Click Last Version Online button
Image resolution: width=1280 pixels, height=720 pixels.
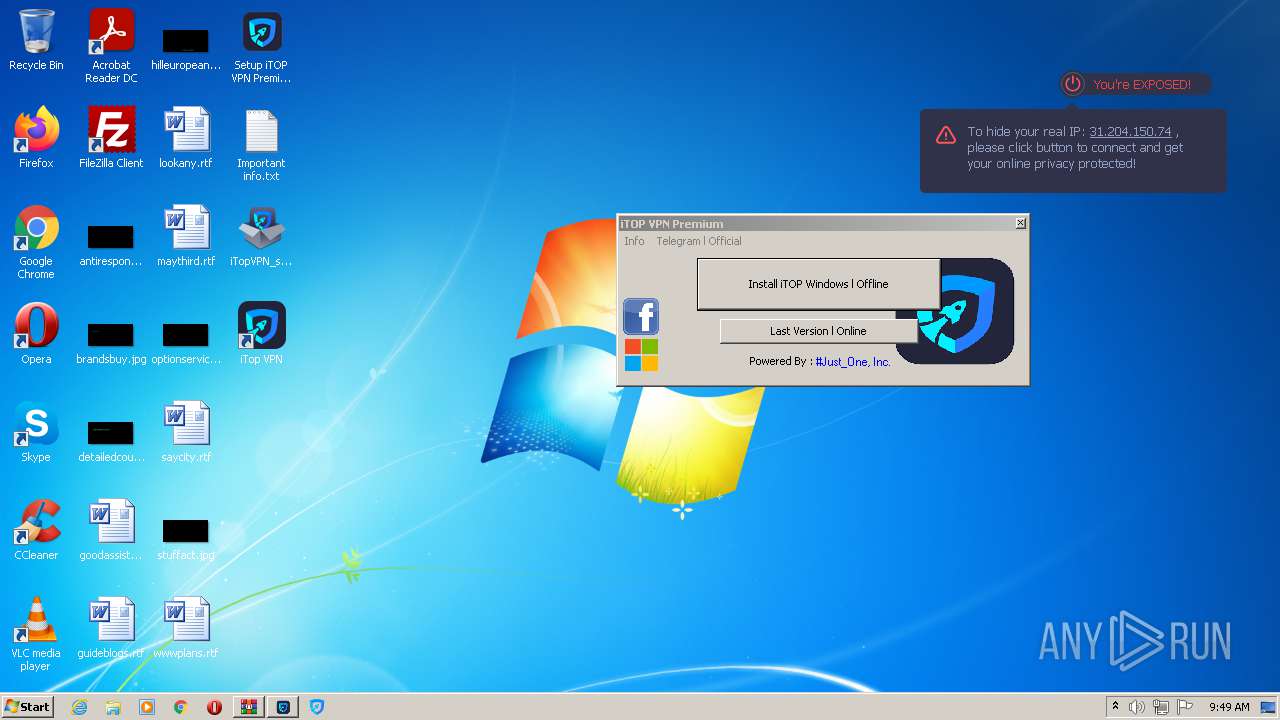coord(818,331)
